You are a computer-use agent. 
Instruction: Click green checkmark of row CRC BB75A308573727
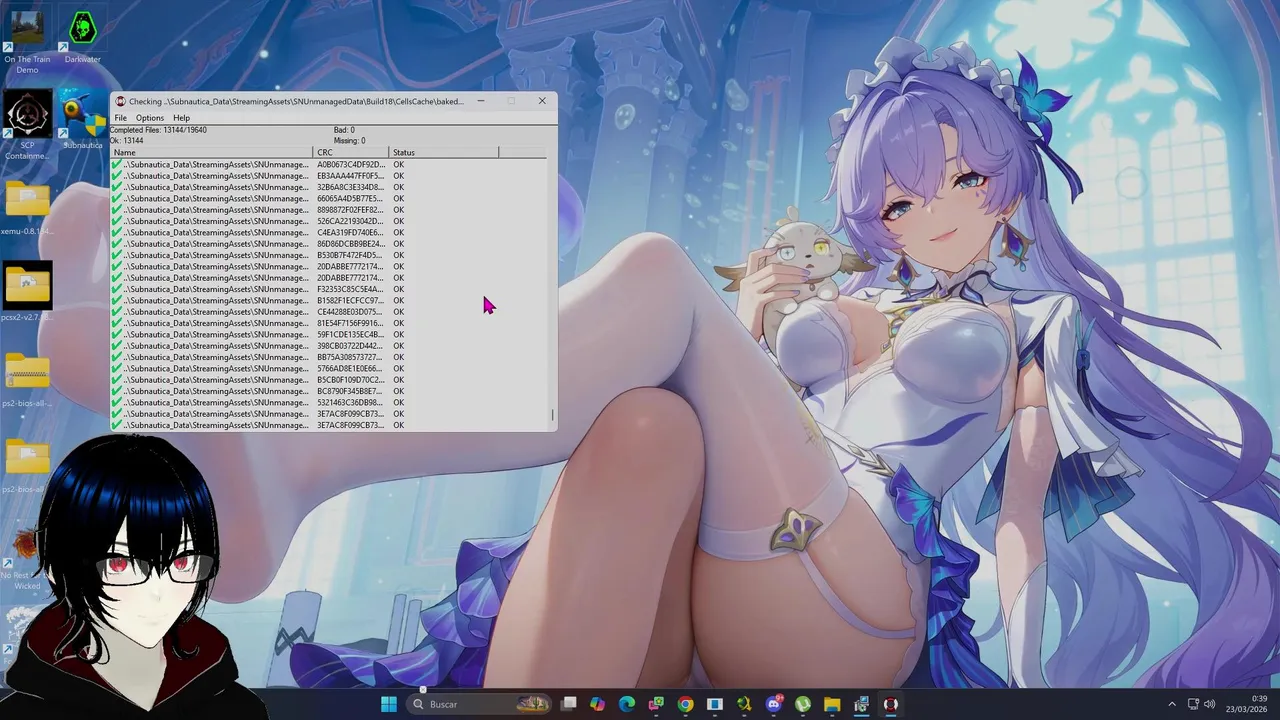pos(117,357)
